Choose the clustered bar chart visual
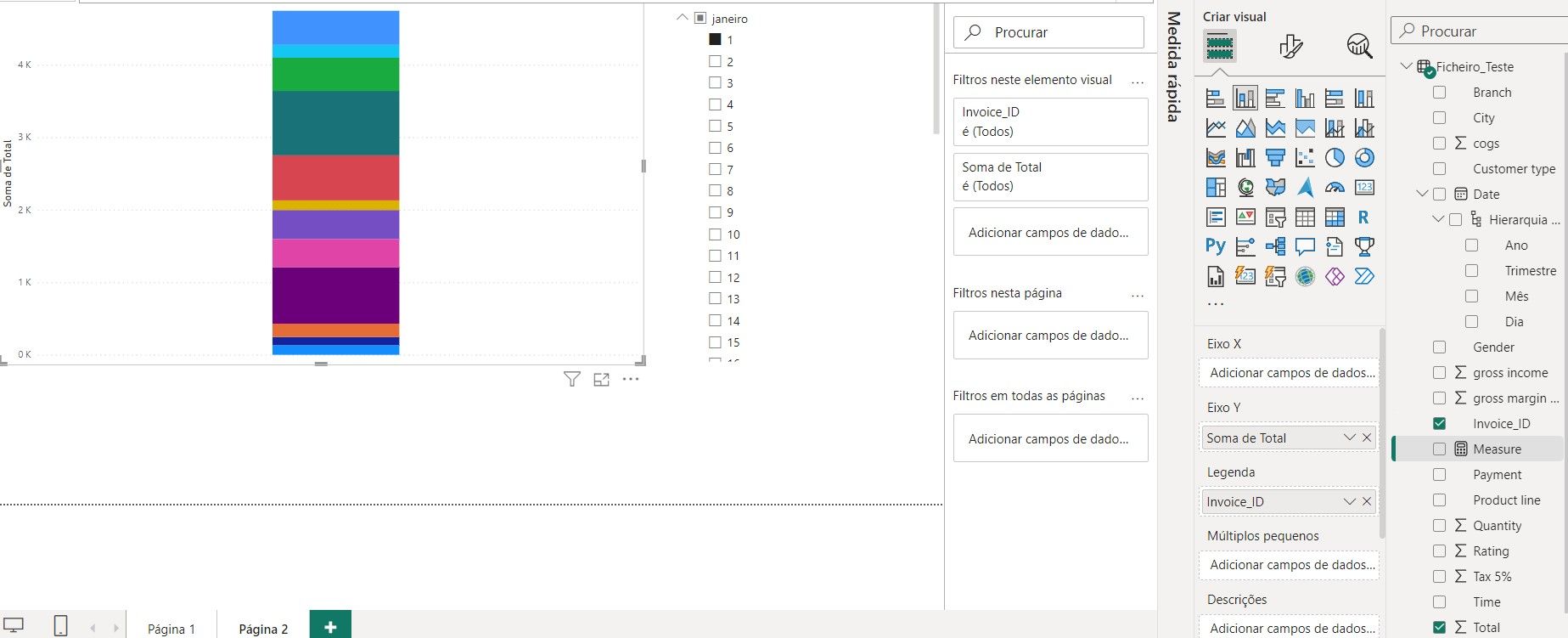Image resolution: width=1568 pixels, height=638 pixels. point(1275,99)
